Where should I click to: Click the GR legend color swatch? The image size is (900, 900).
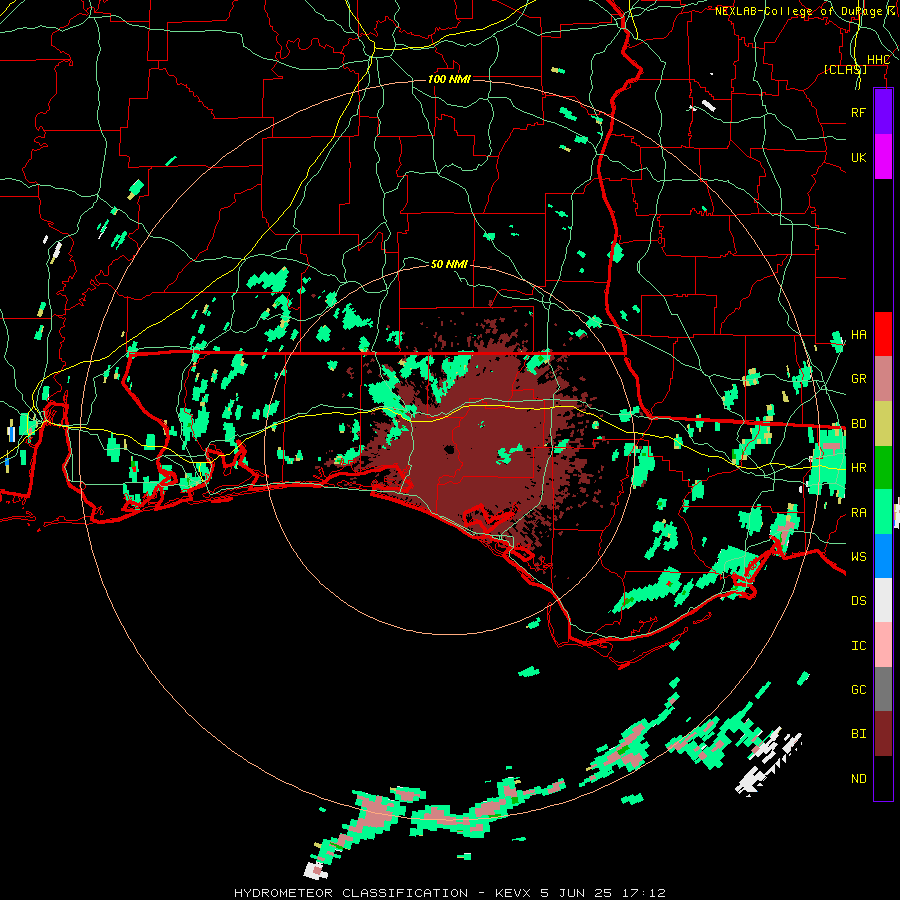click(883, 379)
